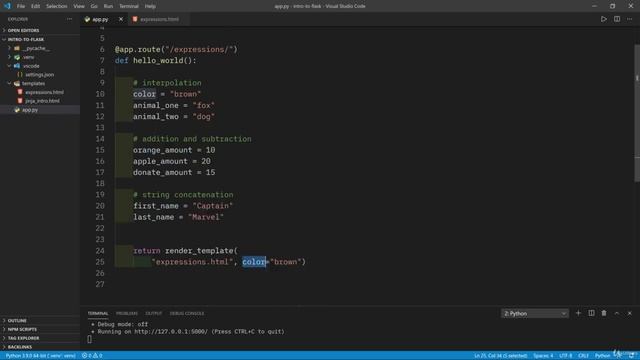Click the .vscode folder icon
This screenshot has height=360, width=640.
click(17, 66)
